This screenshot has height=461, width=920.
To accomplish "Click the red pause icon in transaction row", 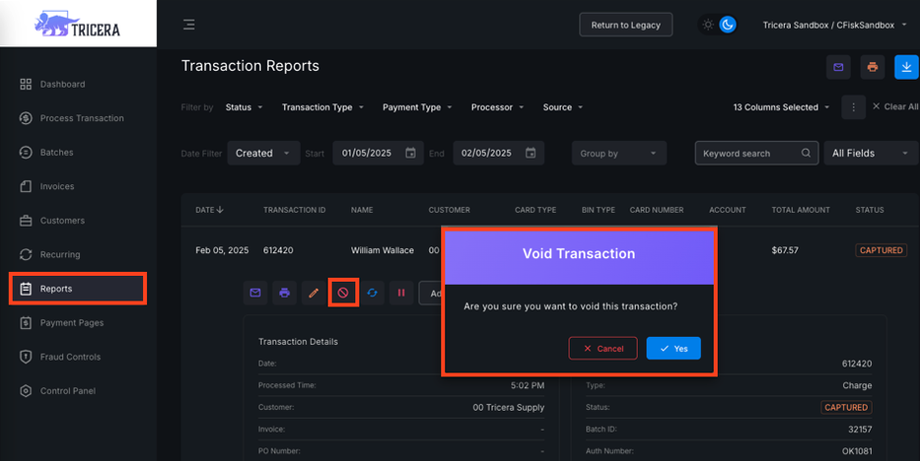I will point(401,293).
